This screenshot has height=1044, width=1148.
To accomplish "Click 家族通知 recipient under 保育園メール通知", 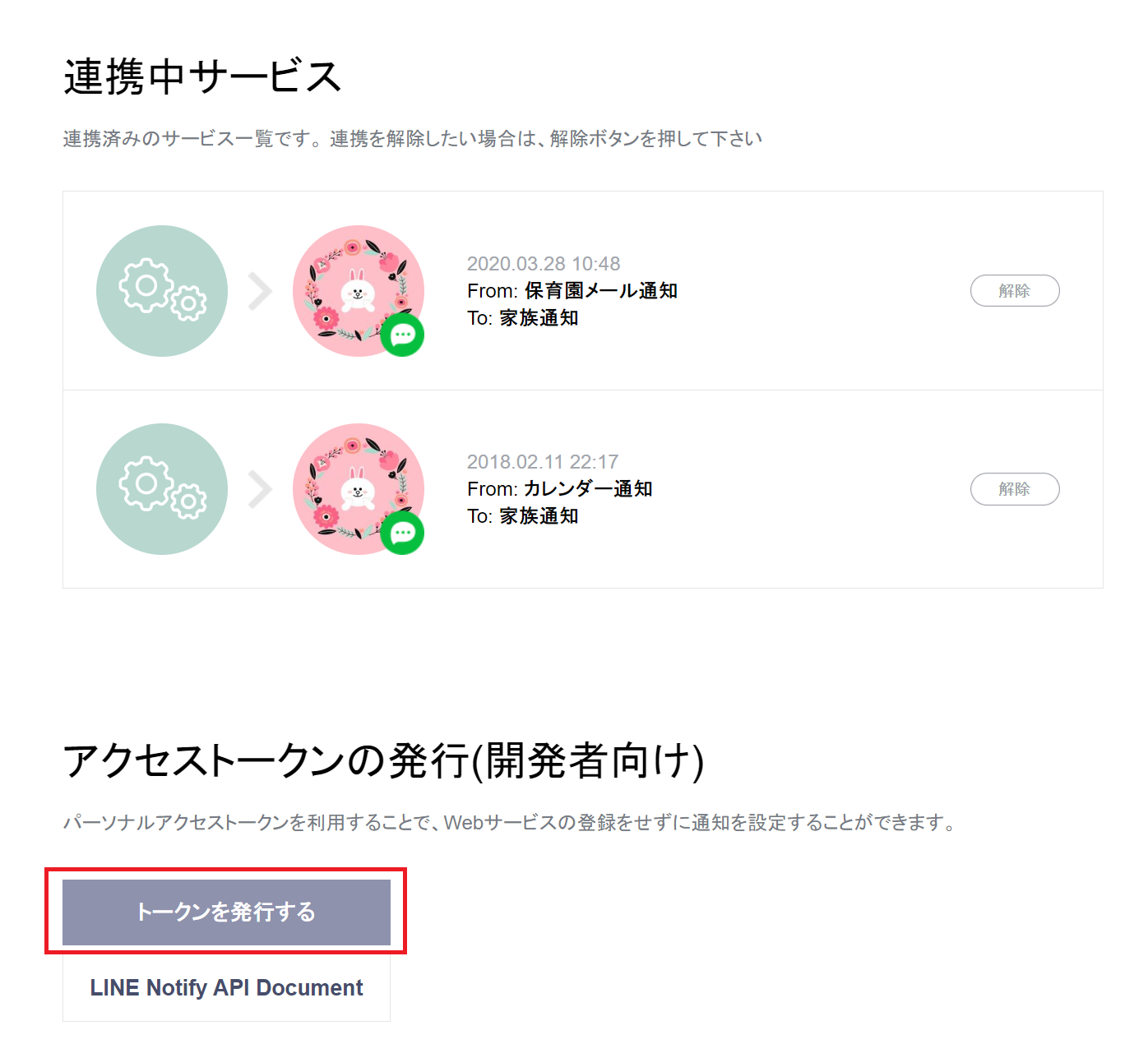I will click(x=539, y=318).
